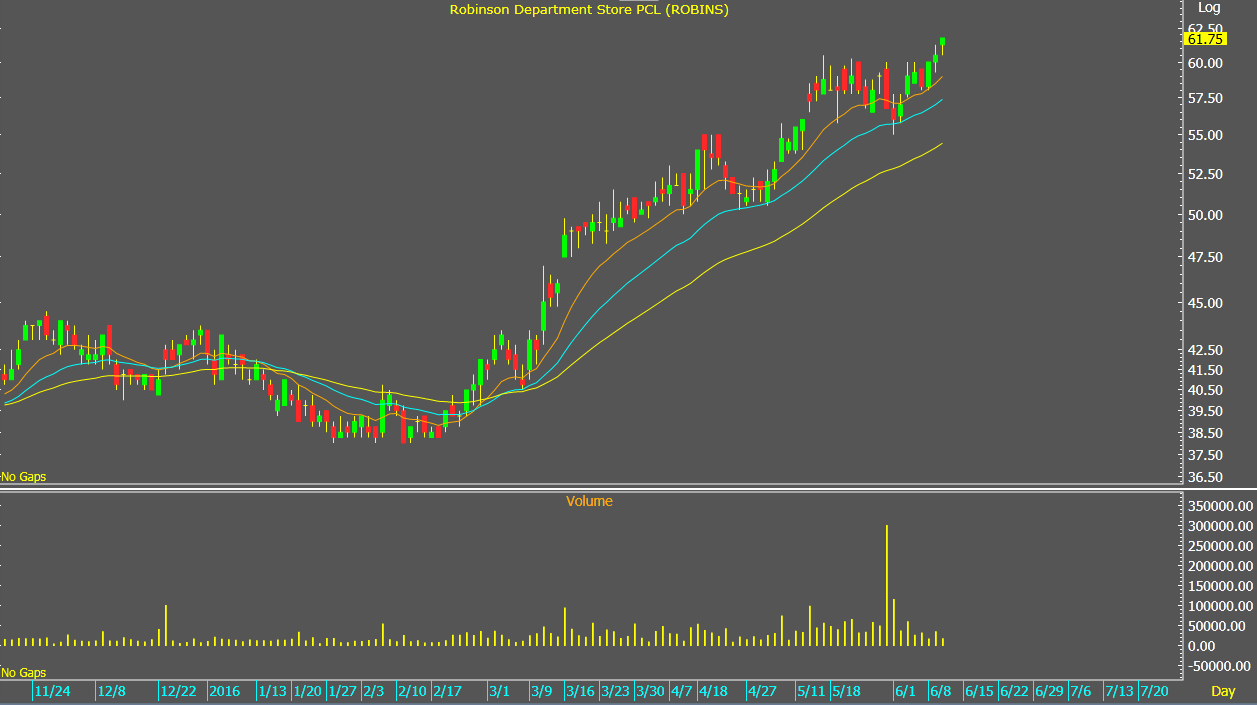Click the 5/11 date on time axis
This screenshot has height=705, width=1257.
pos(811,691)
